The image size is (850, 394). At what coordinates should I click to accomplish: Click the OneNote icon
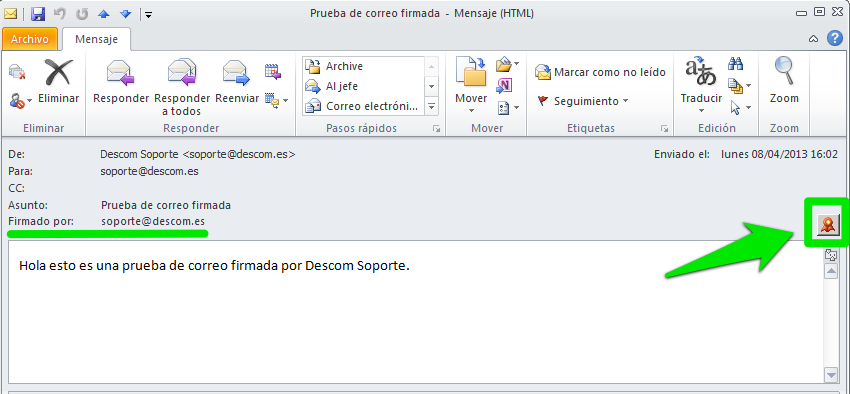coord(504,86)
